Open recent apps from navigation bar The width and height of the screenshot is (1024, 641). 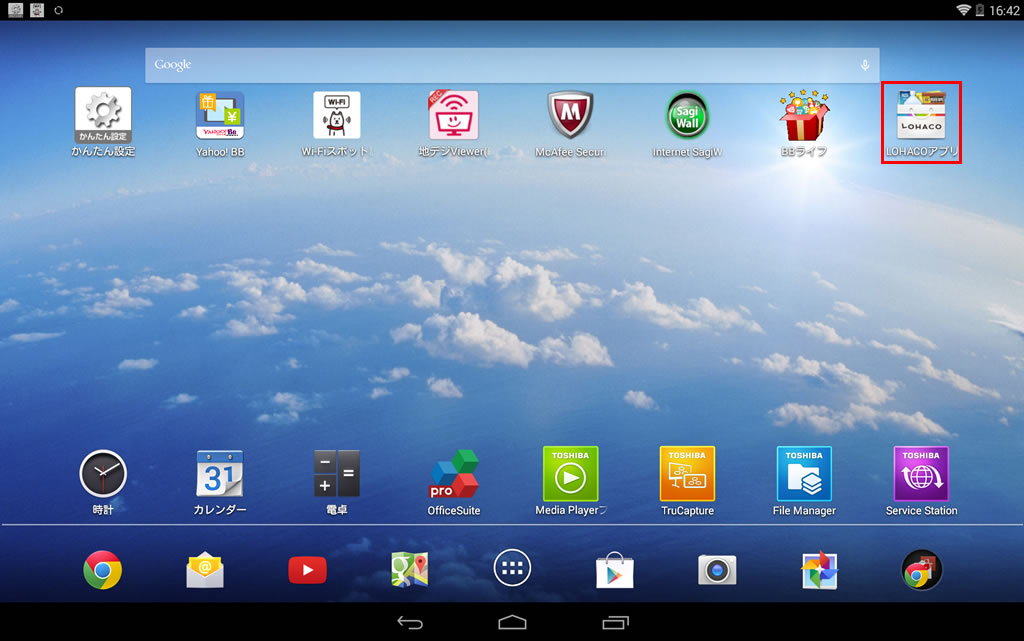tap(615, 622)
